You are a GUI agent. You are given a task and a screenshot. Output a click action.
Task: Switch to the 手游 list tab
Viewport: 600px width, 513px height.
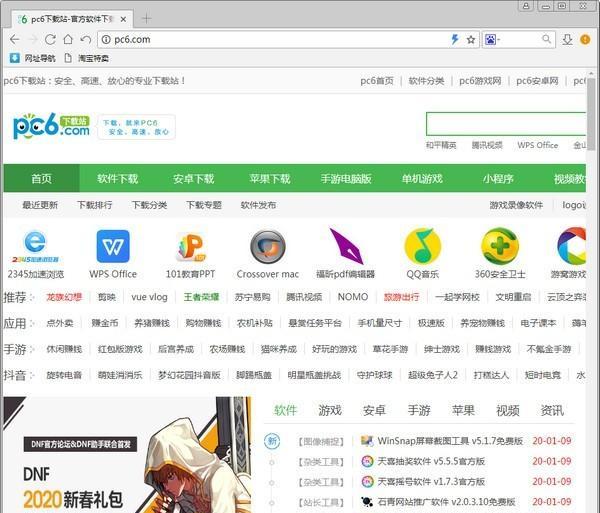[x=419, y=410]
